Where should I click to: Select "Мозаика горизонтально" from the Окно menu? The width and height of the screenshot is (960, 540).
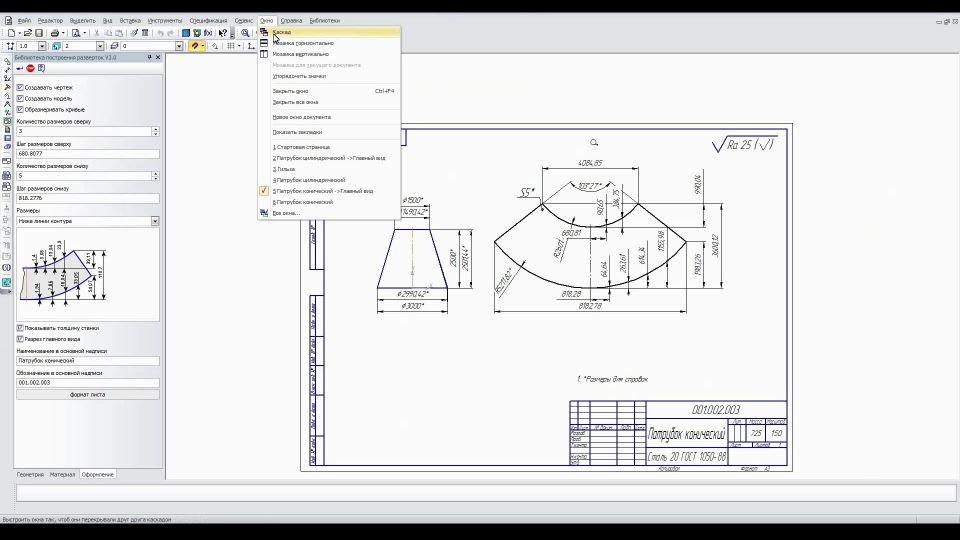click(303, 43)
